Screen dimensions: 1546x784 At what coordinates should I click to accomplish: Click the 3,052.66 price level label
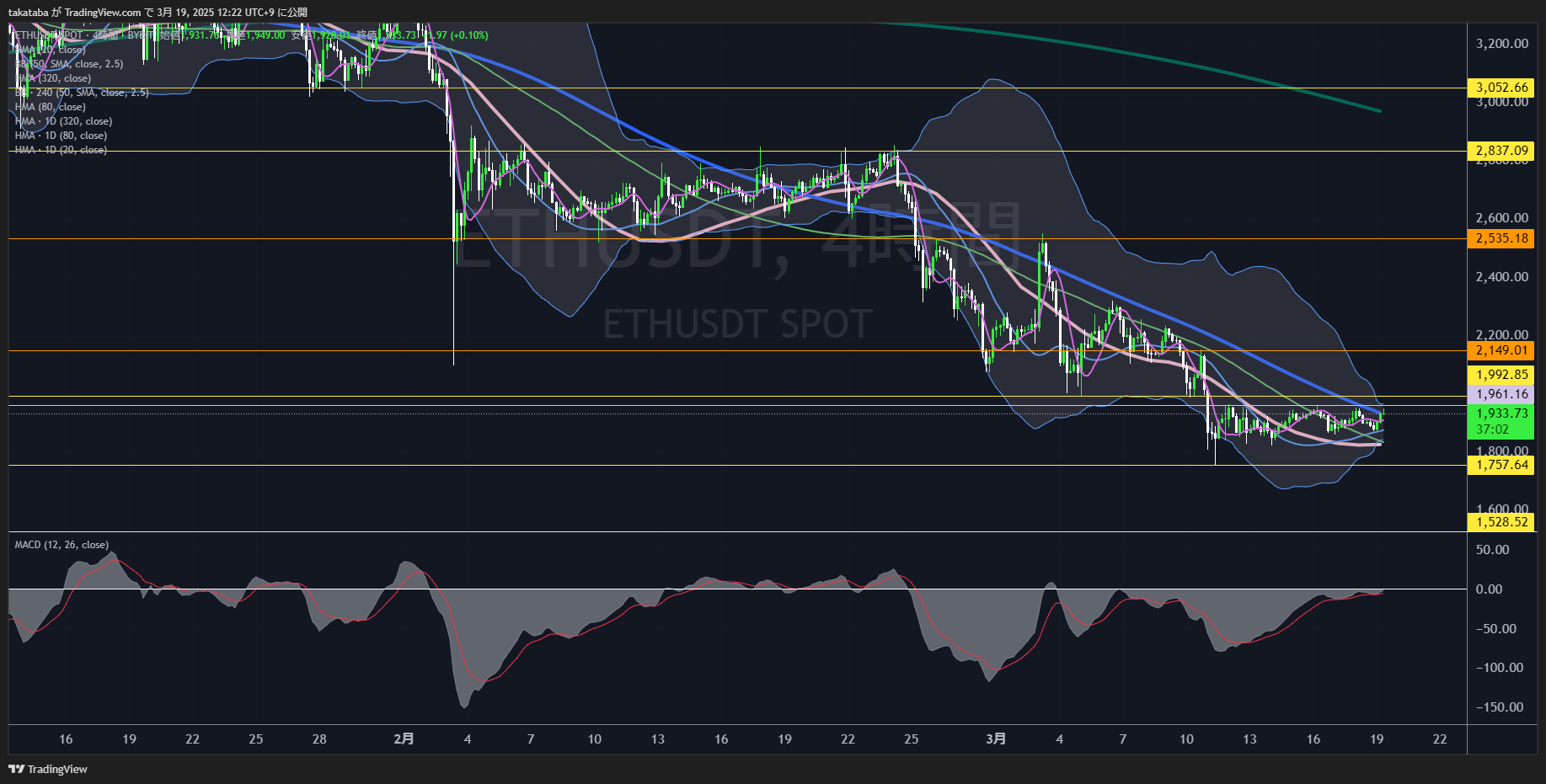(x=1501, y=88)
